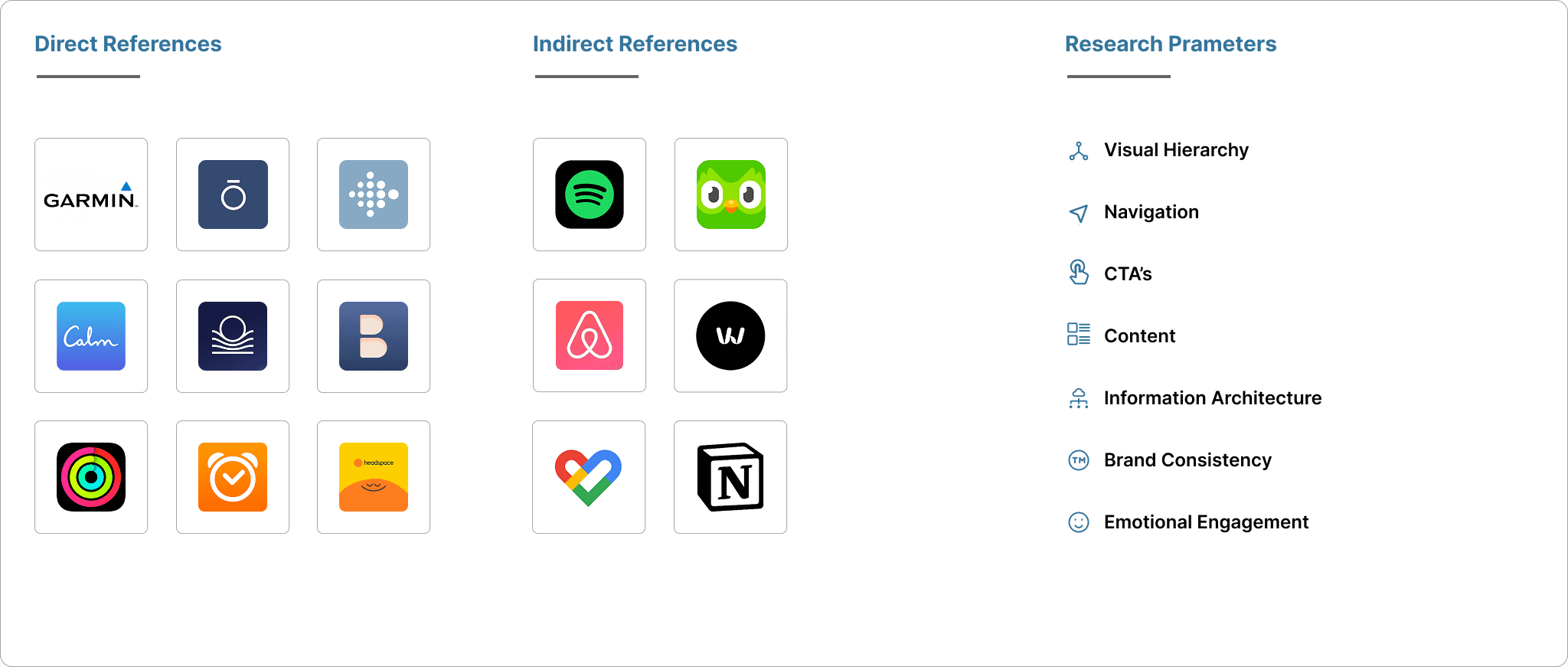The width and height of the screenshot is (1568, 667).
Task: Click the Emotional Engagement smiley icon
Action: pos(1079,522)
